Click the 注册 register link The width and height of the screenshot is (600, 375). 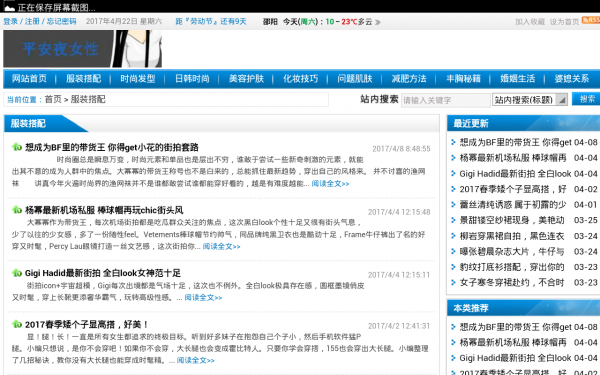(x=32, y=21)
